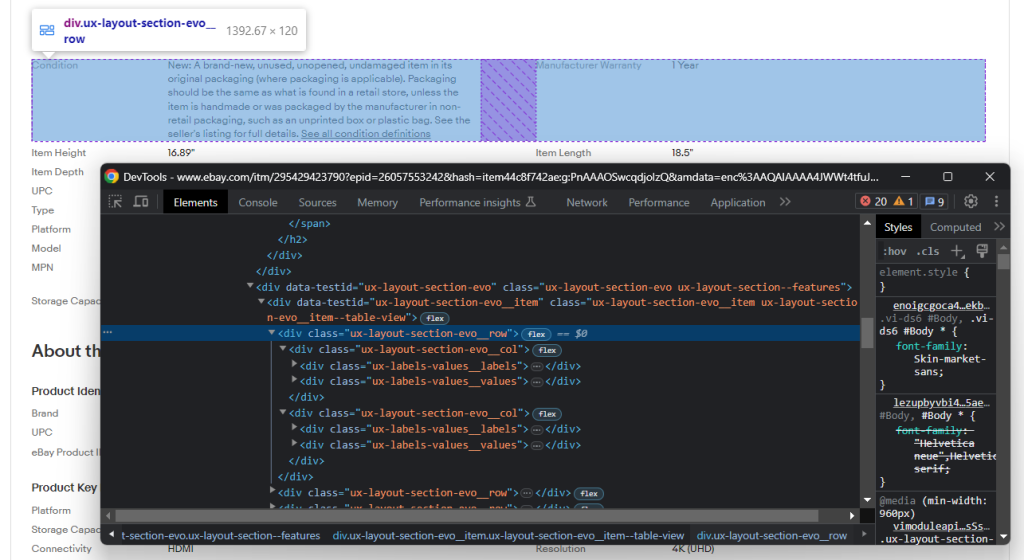
Task: Open "See all condition definitions" link
Action: click(x=366, y=134)
